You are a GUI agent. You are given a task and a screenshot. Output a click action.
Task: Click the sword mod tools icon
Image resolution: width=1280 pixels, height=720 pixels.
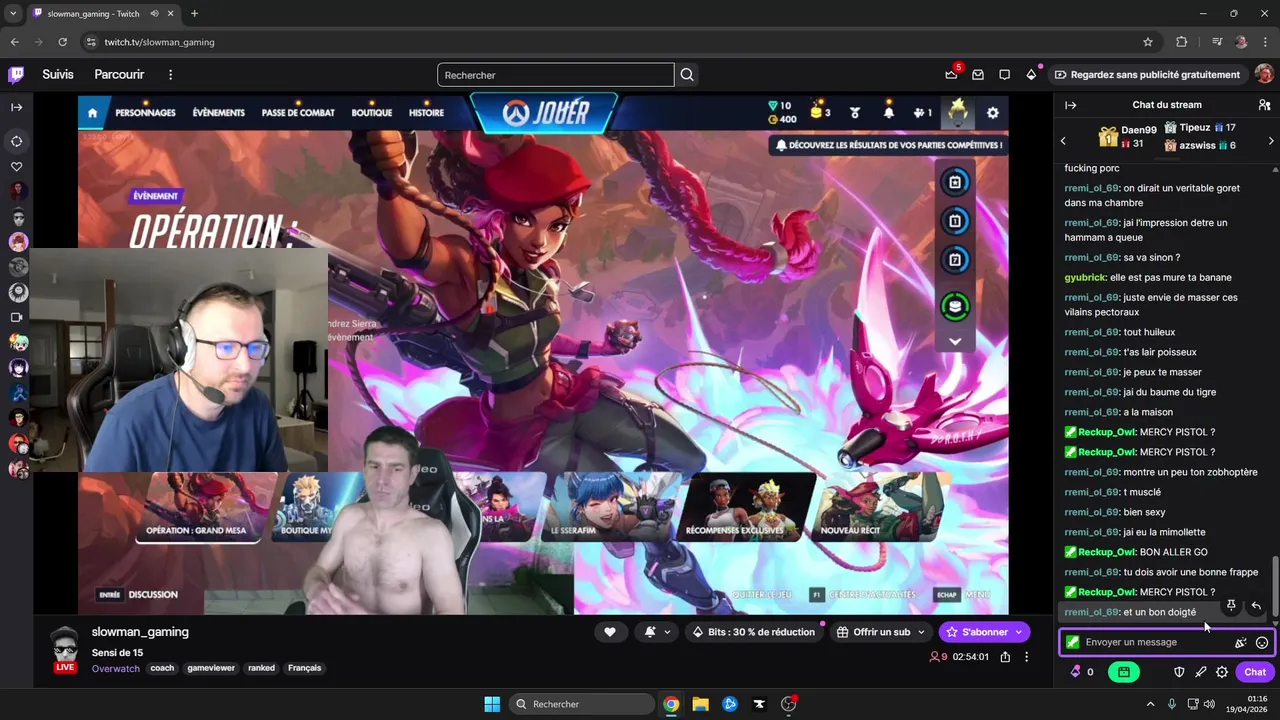tap(1200, 672)
